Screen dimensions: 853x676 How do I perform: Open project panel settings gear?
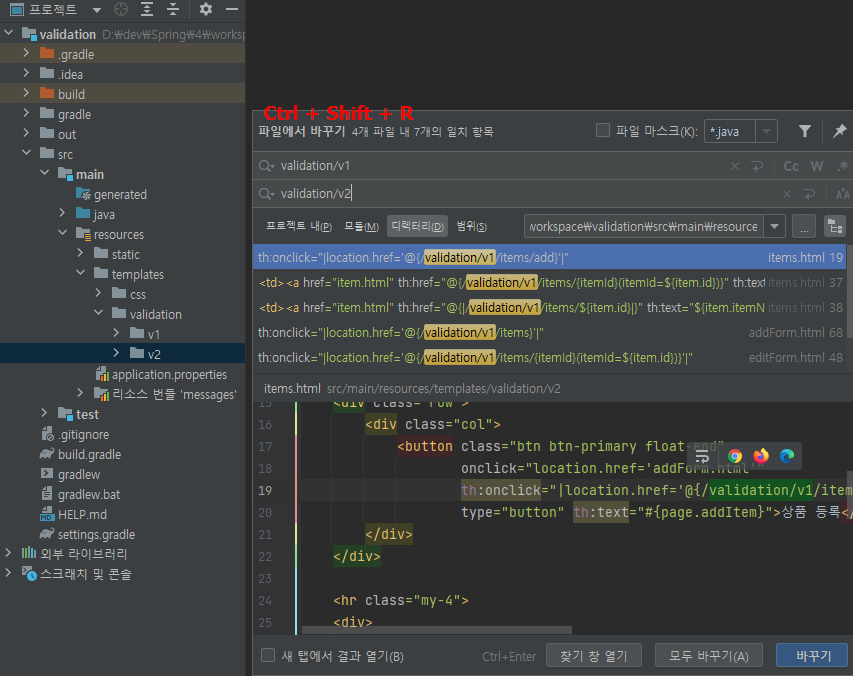tap(206, 9)
